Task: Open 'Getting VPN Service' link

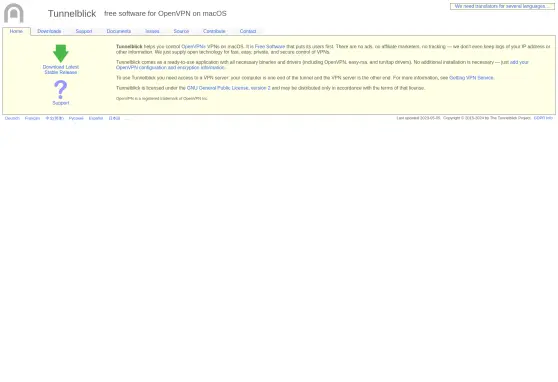Action: click(x=471, y=78)
